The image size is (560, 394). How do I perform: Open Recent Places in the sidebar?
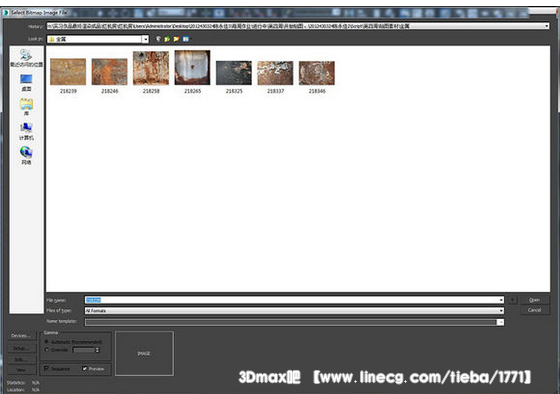click(x=26, y=58)
